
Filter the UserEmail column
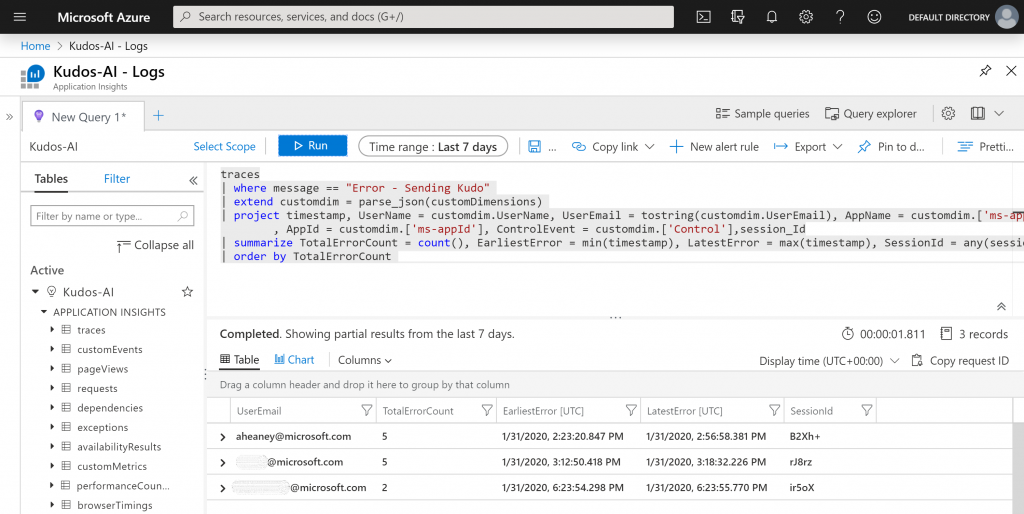[366, 410]
